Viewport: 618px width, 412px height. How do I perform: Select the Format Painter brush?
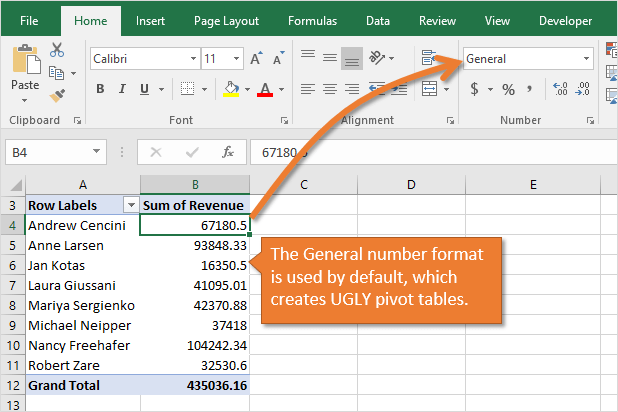[57, 95]
